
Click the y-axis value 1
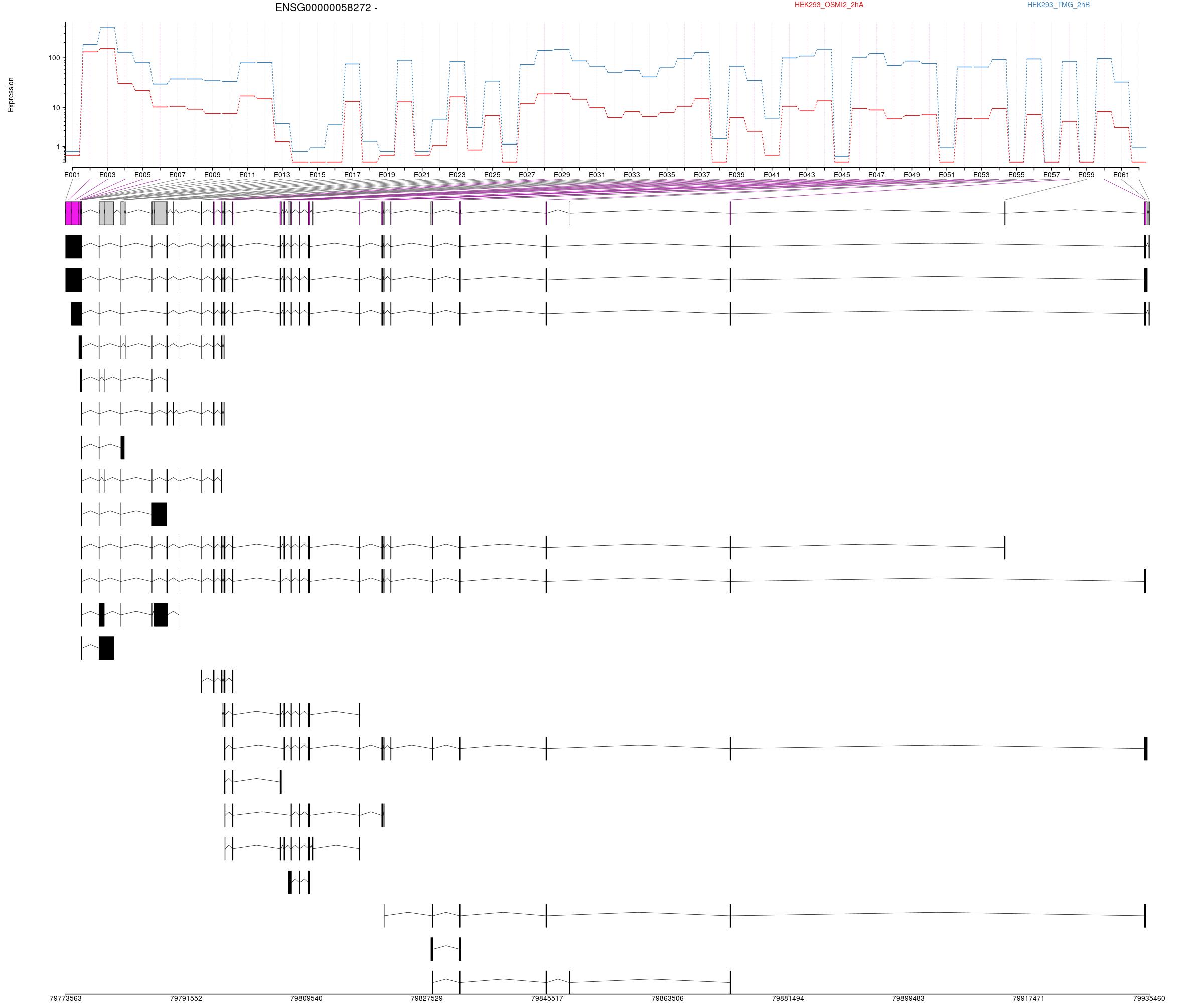pyautogui.click(x=58, y=147)
